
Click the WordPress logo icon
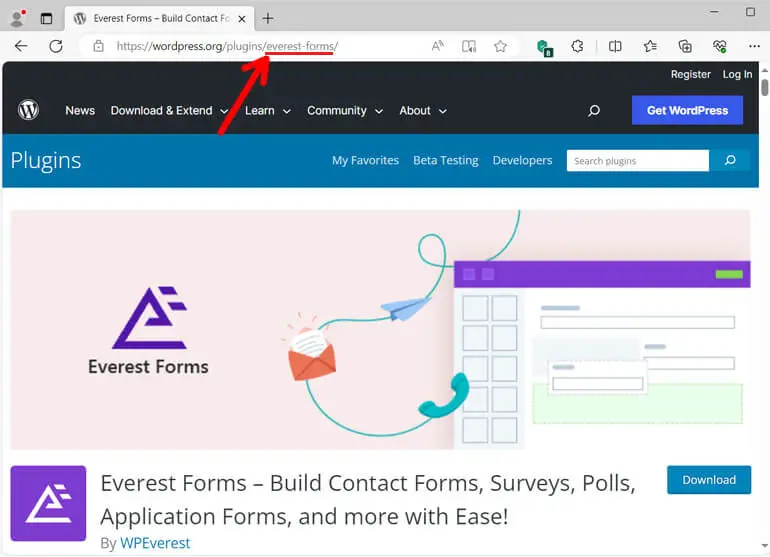tap(28, 110)
